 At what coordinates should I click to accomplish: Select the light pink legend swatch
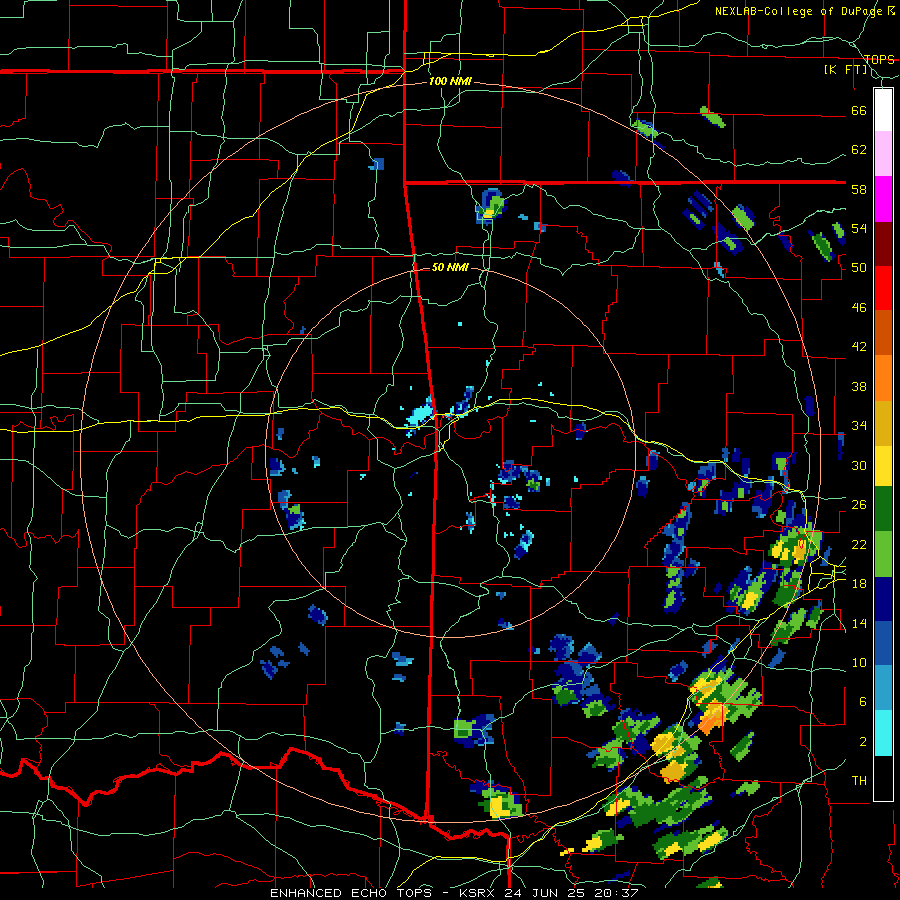pos(883,153)
